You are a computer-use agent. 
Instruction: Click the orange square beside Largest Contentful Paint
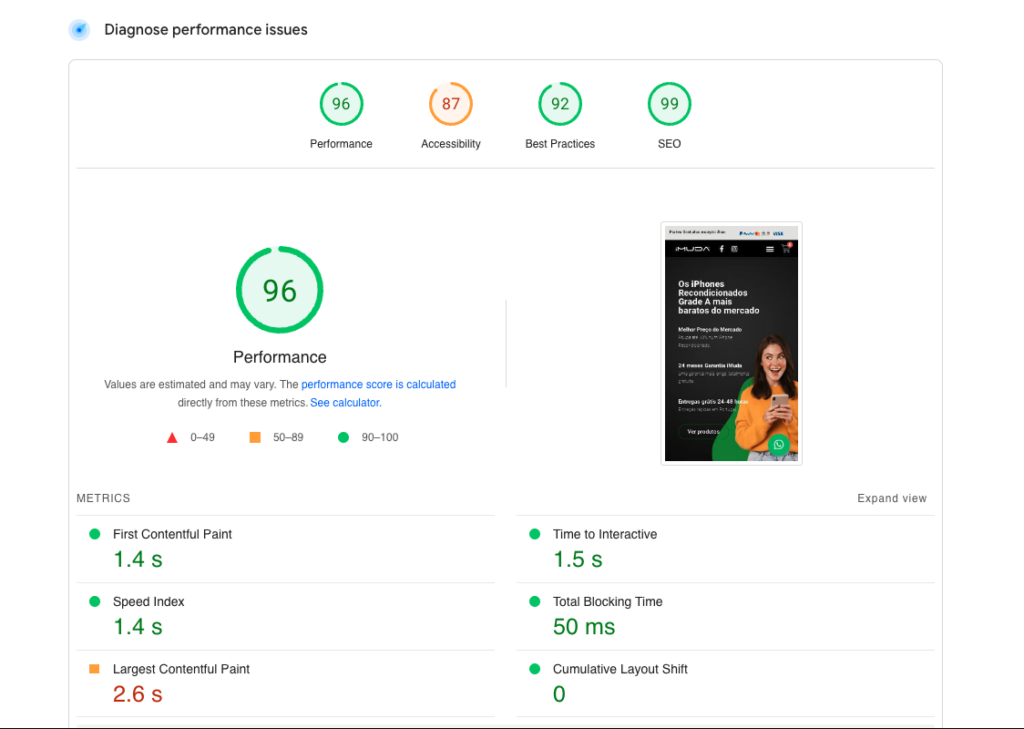pos(95,668)
